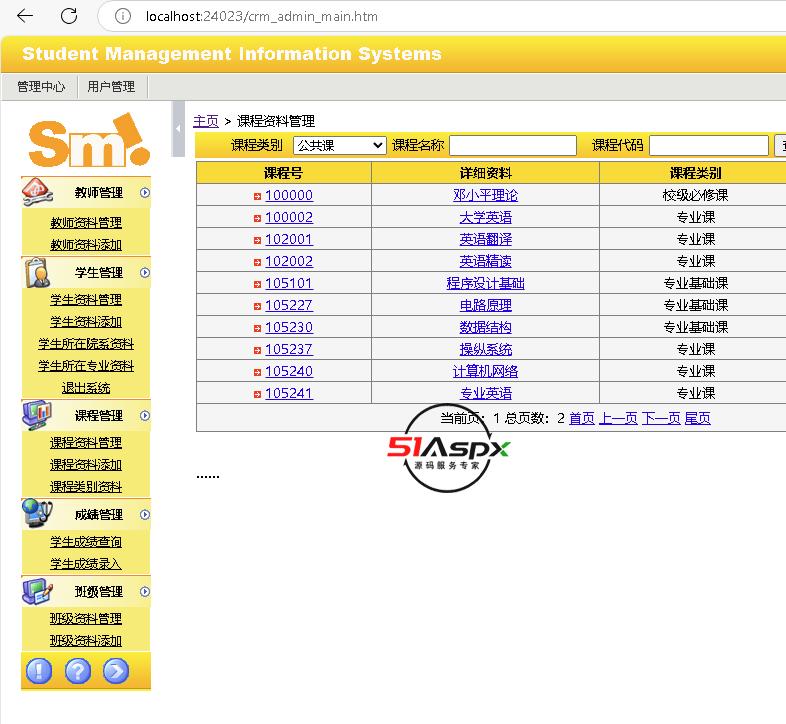Collapse the 教师管理 section arrow
The height and width of the screenshot is (724, 786).
(145, 193)
